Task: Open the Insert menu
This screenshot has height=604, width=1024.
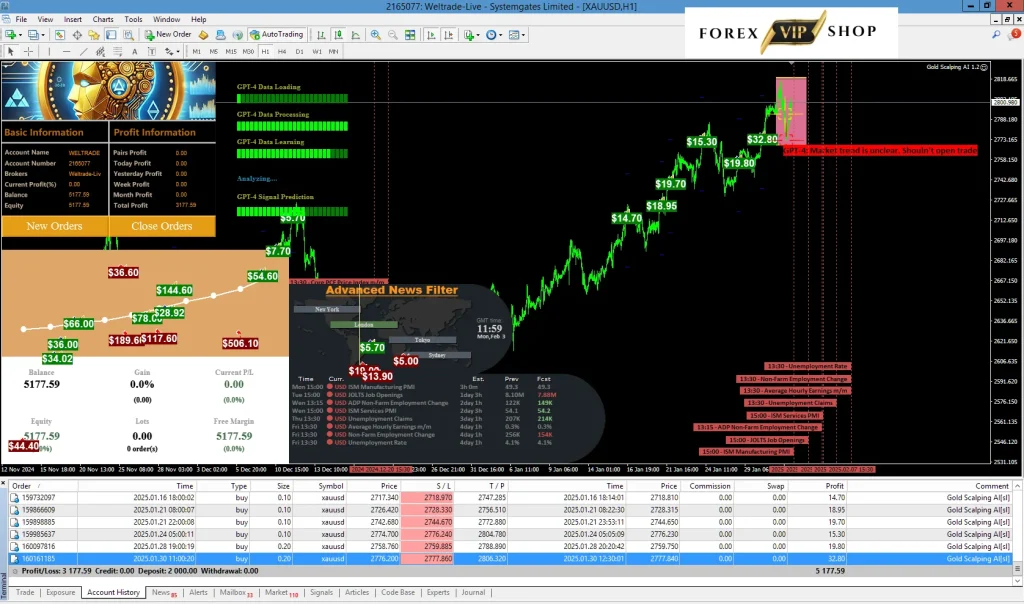Action: pos(72,20)
